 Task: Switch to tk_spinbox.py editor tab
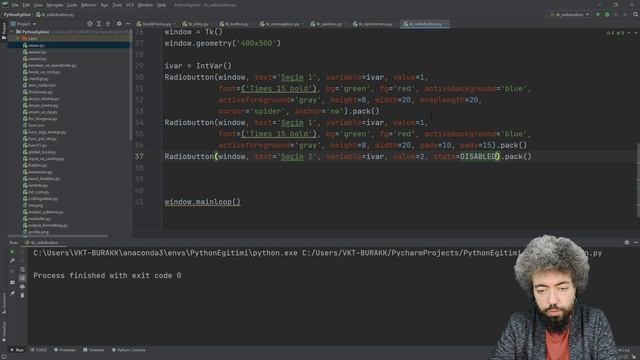pos(326,24)
